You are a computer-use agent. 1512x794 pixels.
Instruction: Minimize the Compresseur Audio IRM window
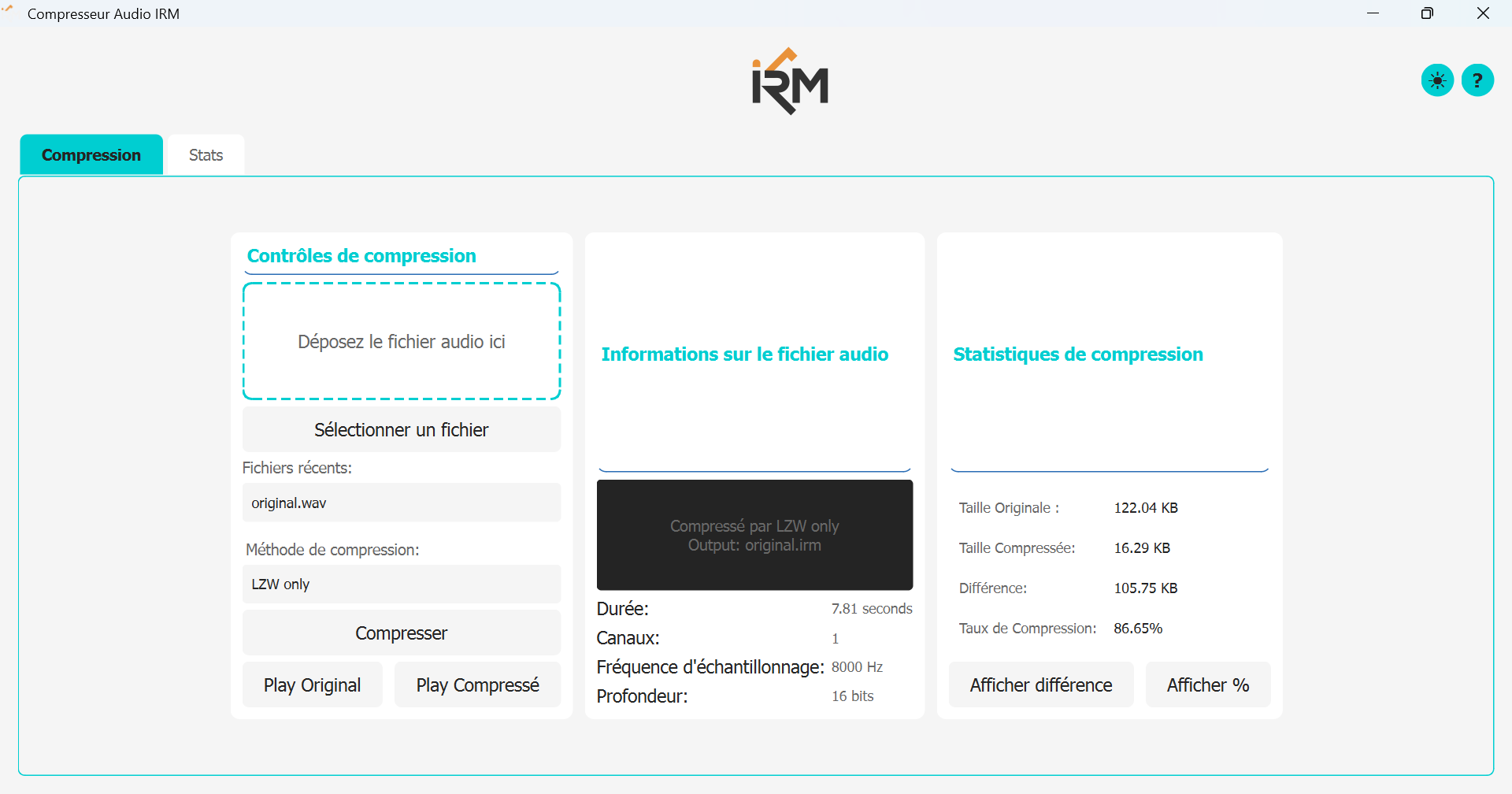1373,13
